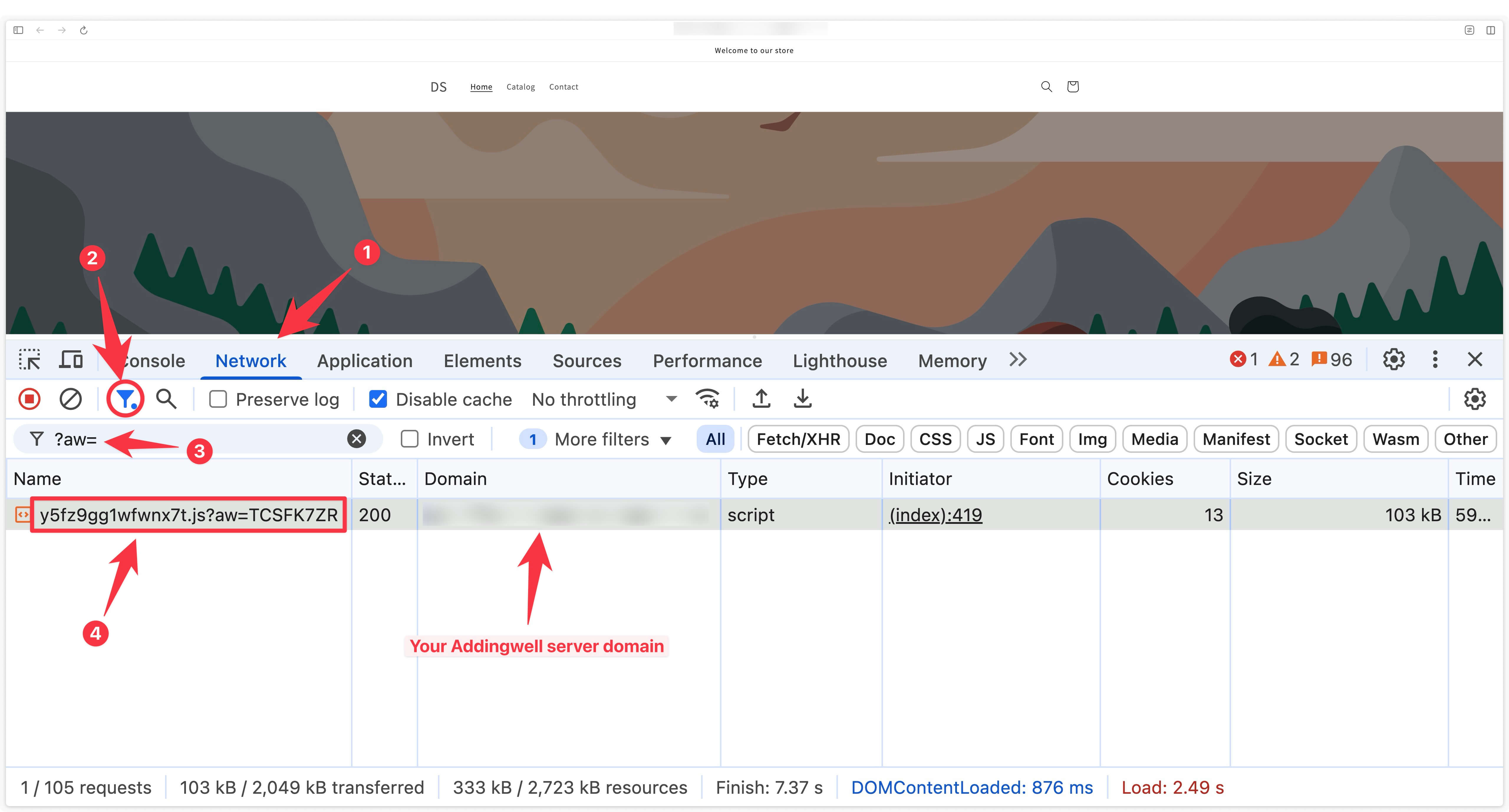
Task: Open the store shopping cart icon
Action: point(1073,87)
